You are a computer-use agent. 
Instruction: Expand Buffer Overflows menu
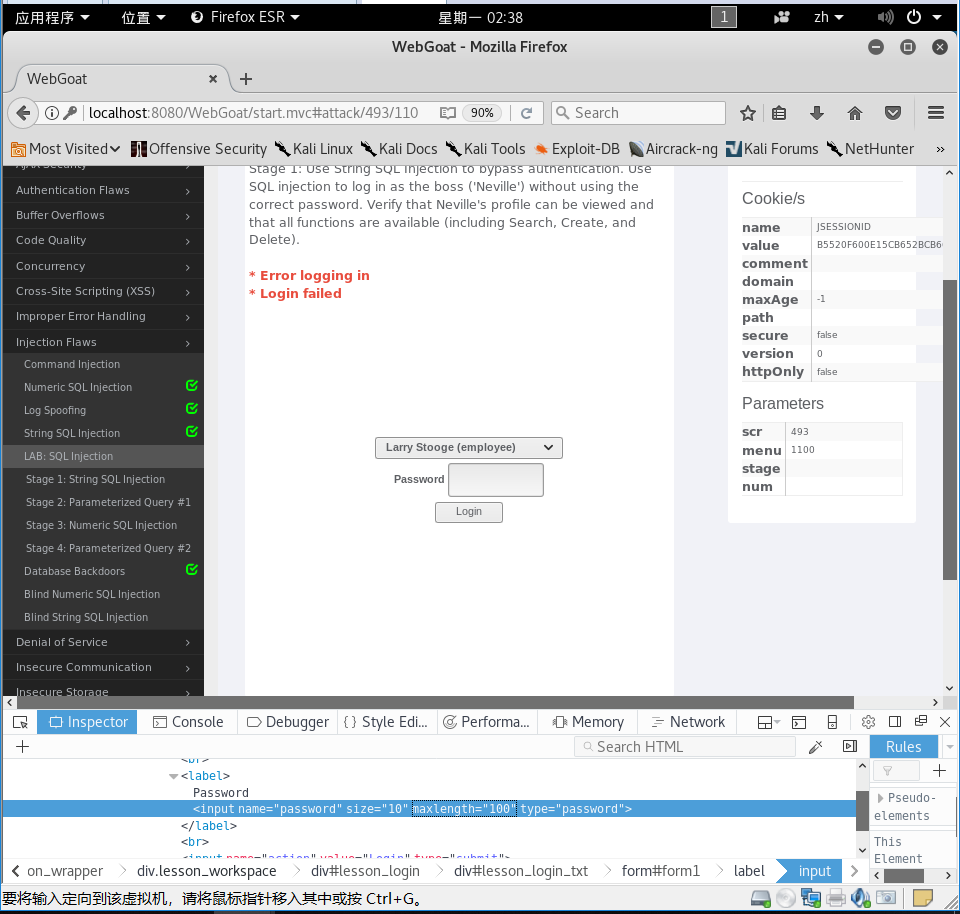[103, 215]
